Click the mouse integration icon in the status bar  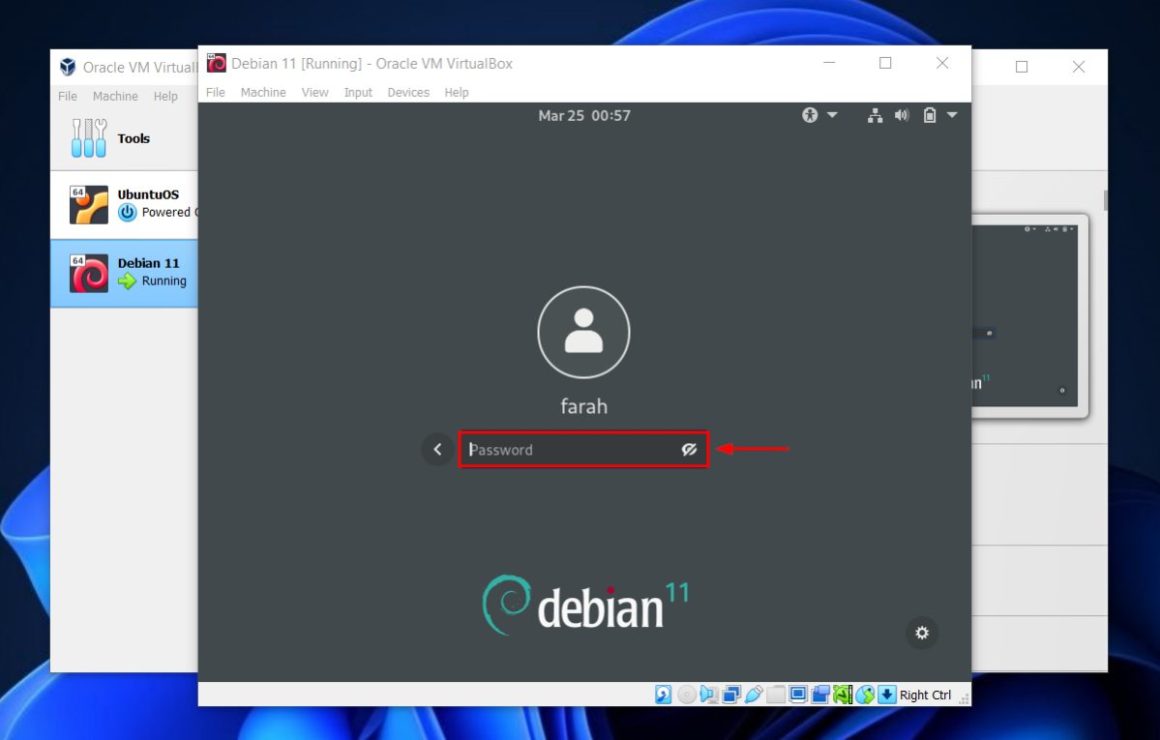tap(864, 694)
